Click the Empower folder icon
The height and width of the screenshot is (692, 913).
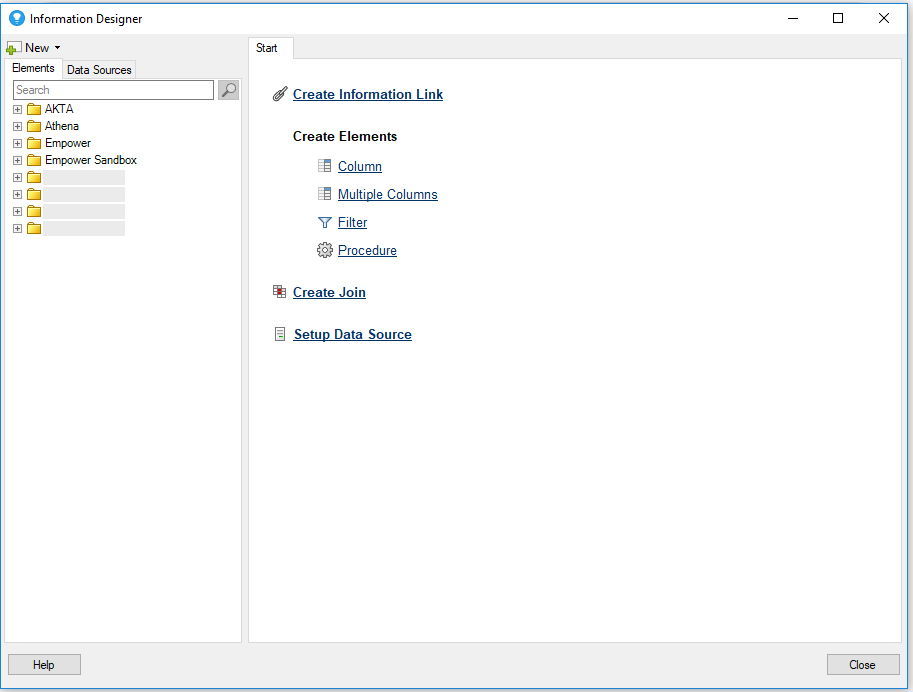[x=34, y=143]
